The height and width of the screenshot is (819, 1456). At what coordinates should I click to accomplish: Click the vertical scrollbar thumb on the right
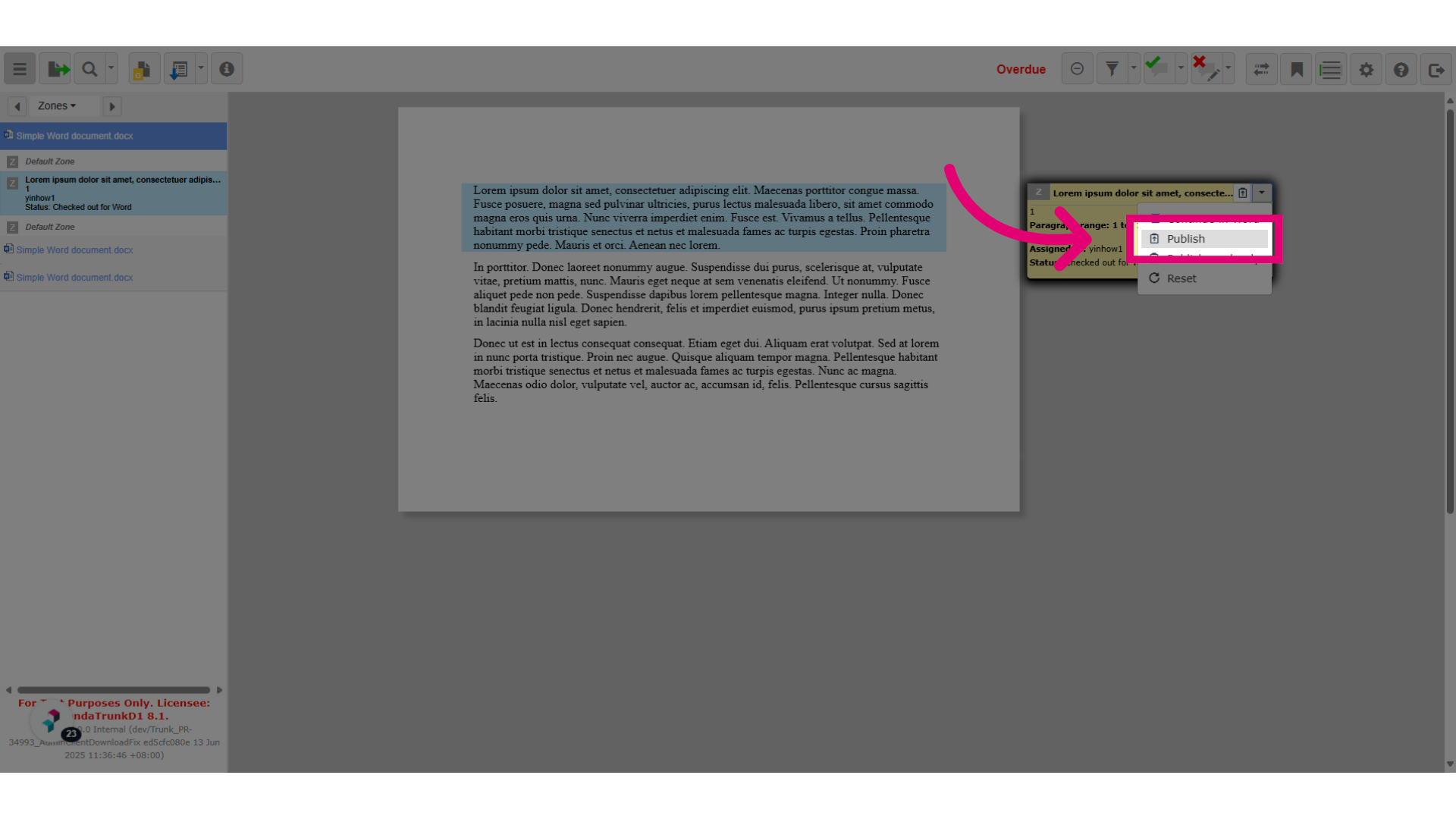coord(1450,311)
